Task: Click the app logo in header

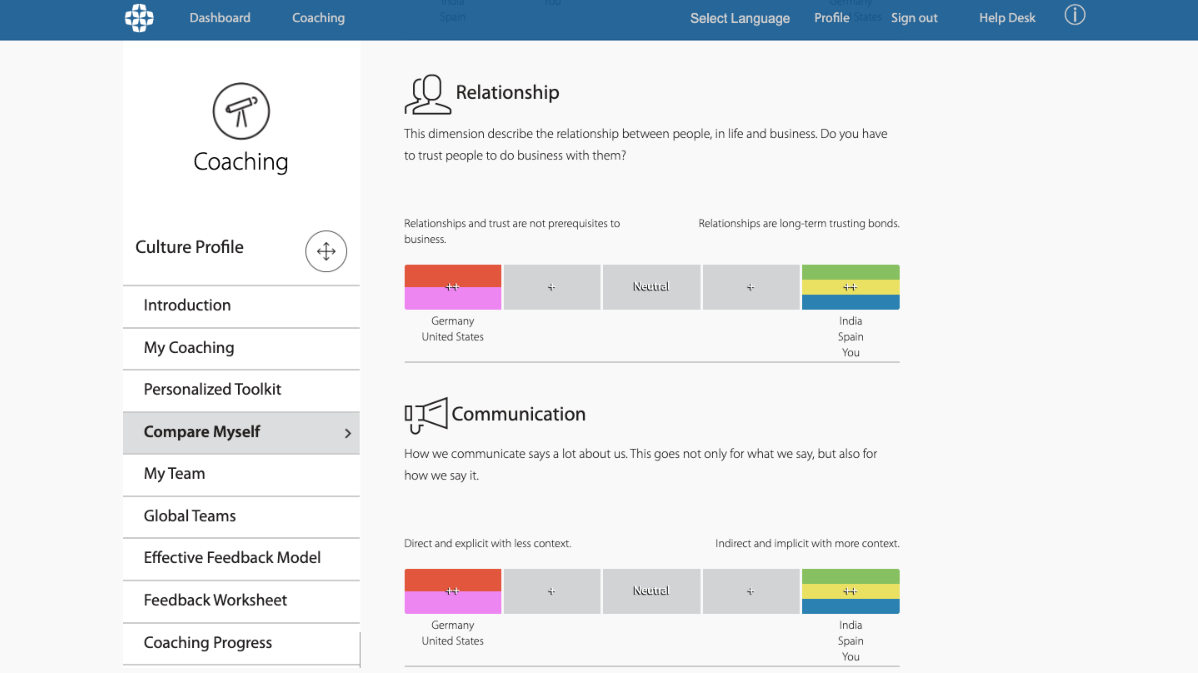Action: click(x=139, y=18)
